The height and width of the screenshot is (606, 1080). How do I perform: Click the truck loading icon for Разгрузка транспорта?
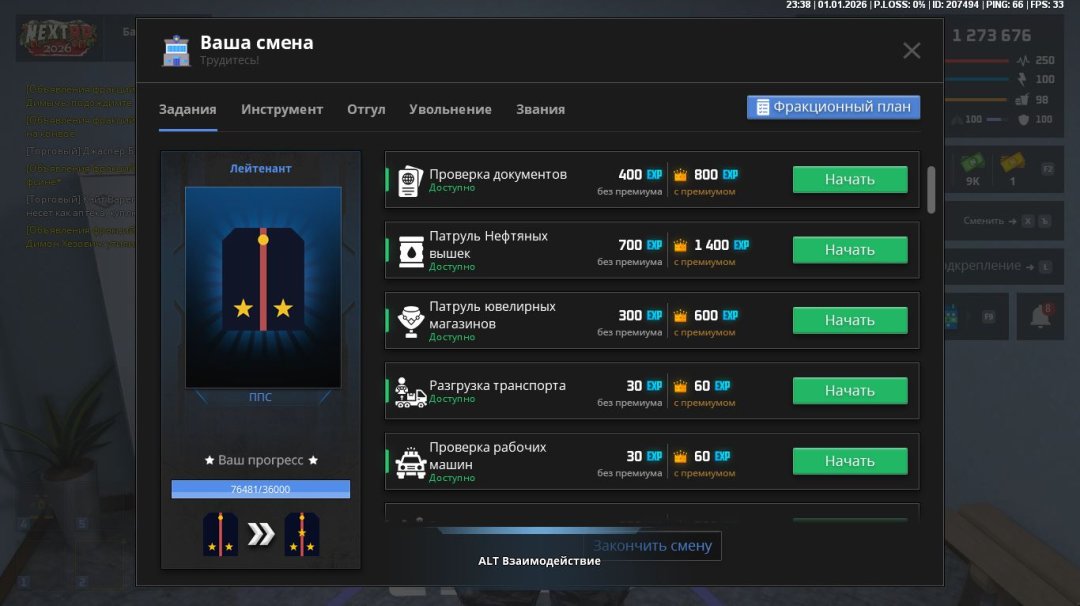[410, 392]
